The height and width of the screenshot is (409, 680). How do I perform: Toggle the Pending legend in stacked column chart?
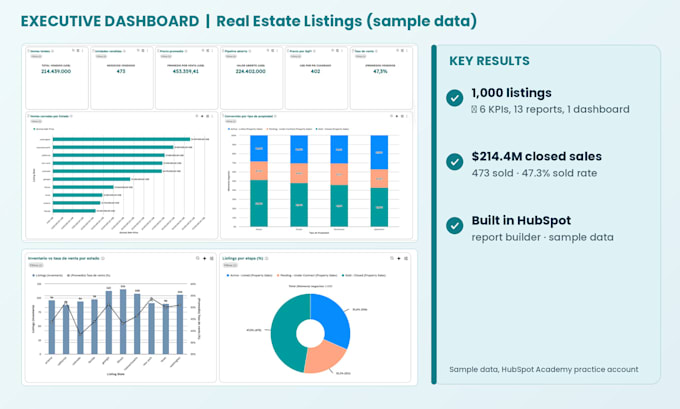tap(290, 129)
